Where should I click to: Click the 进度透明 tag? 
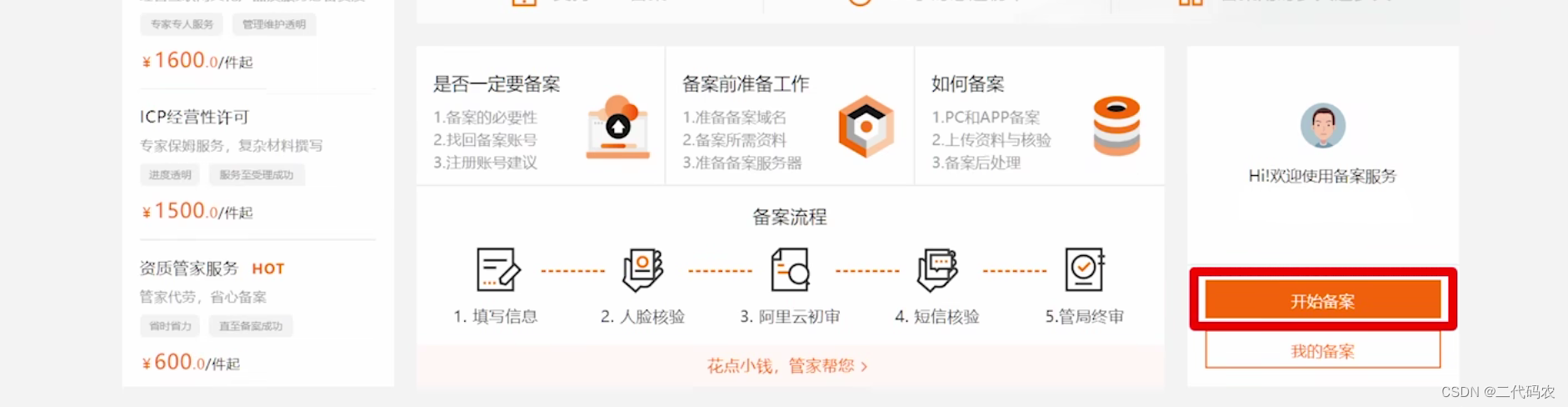click(170, 175)
